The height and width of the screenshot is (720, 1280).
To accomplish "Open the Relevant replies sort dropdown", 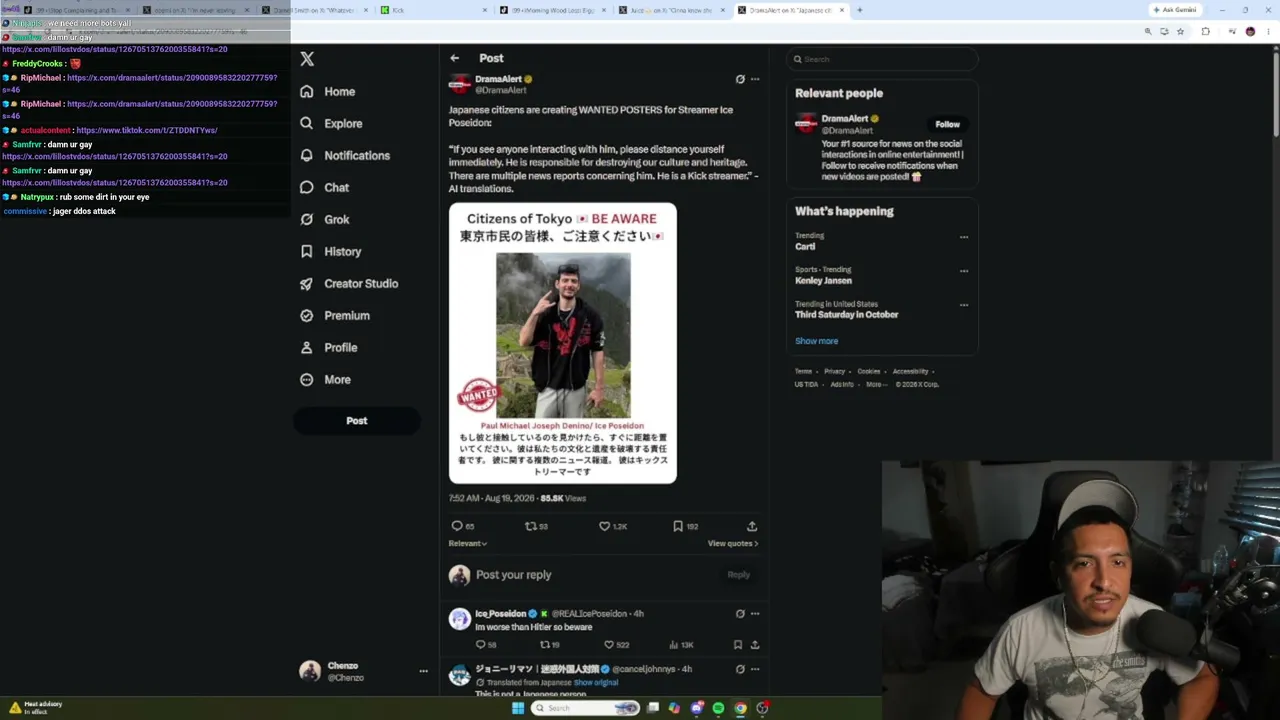I will [468, 544].
